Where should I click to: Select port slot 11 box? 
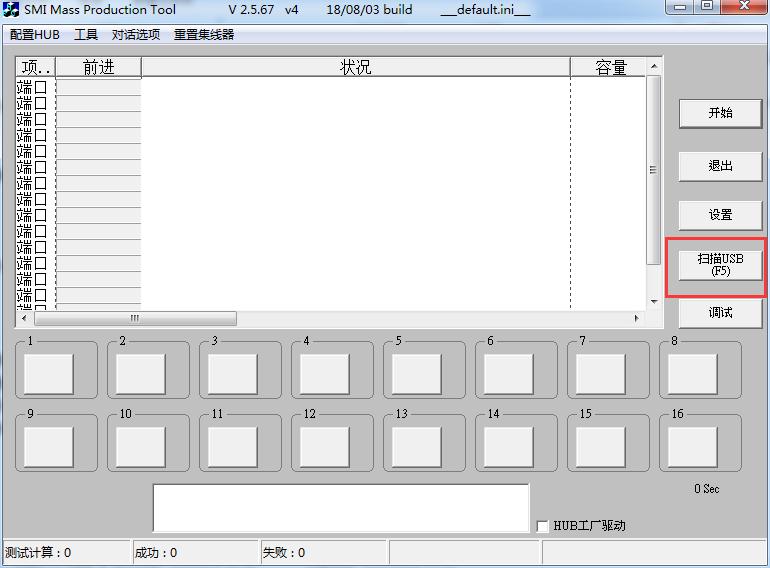click(x=233, y=447)
